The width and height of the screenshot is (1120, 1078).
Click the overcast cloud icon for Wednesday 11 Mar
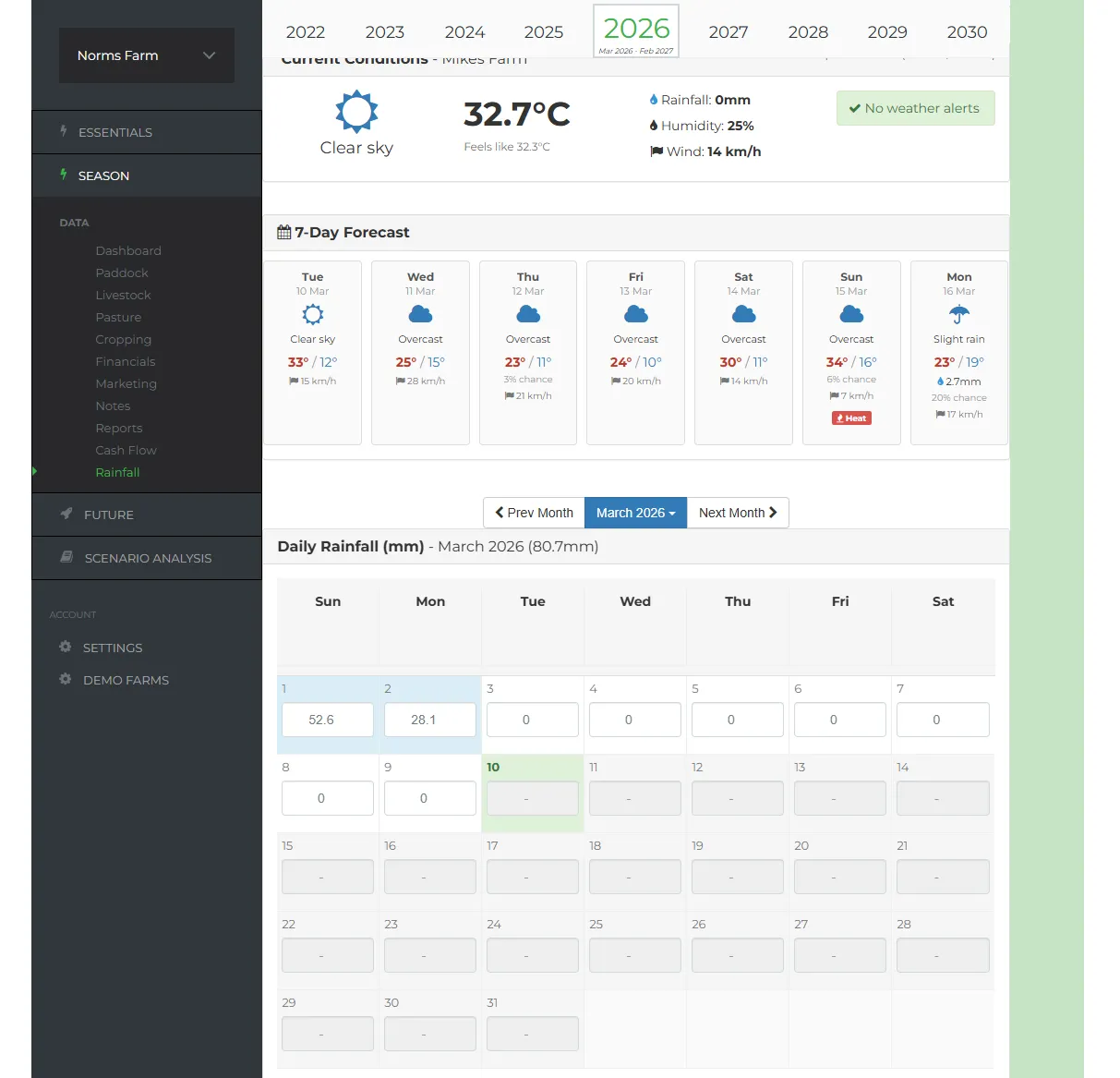coord(420,315)
